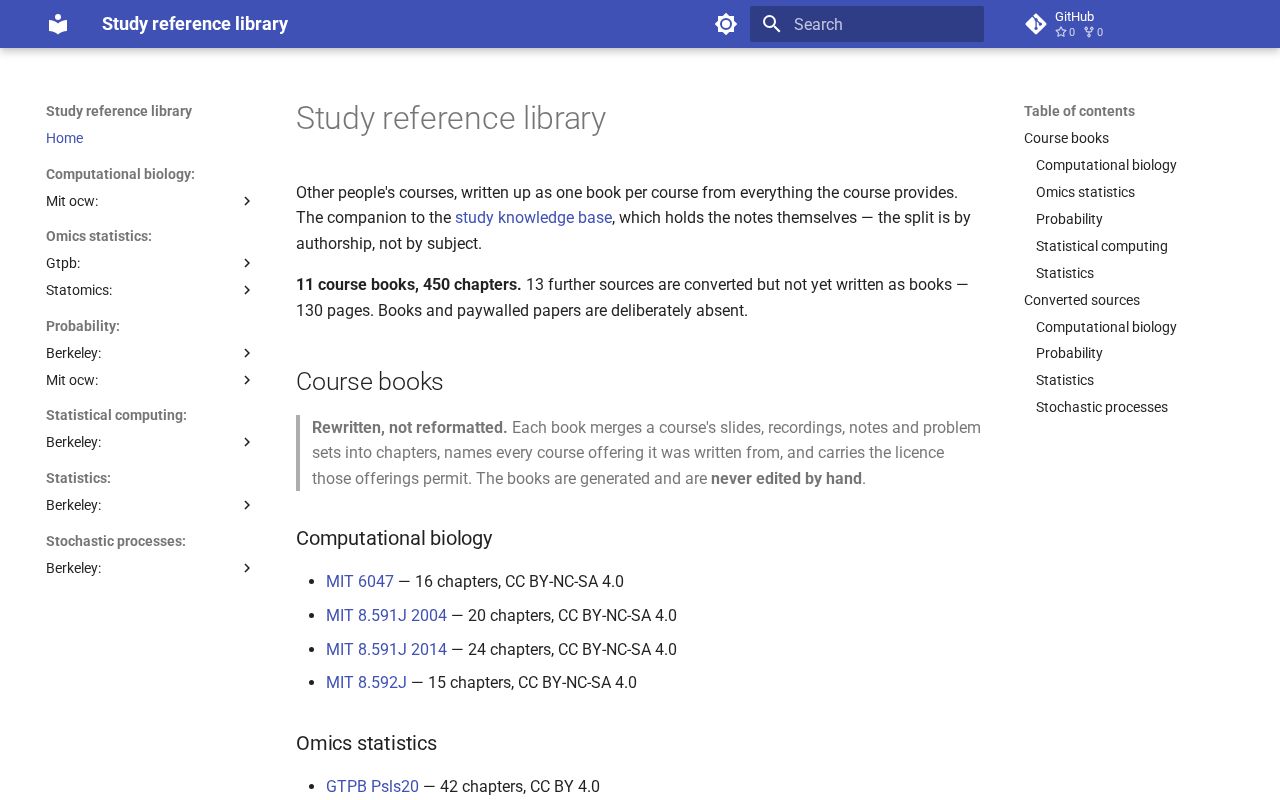Click the 'Omics statistics' heading in main content

(x=366, y=743)
